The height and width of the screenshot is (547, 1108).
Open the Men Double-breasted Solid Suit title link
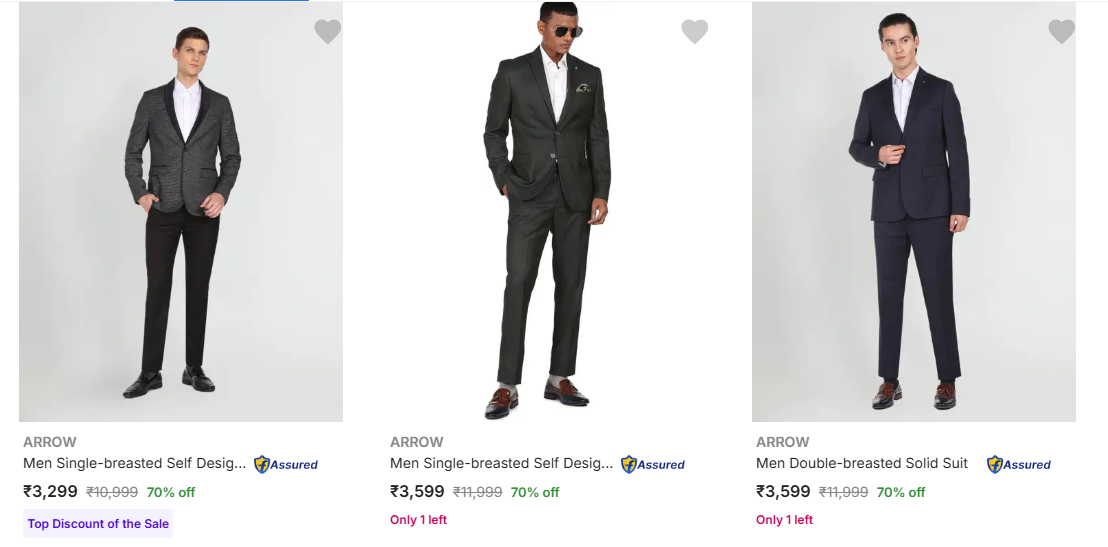tap(862, 463)
